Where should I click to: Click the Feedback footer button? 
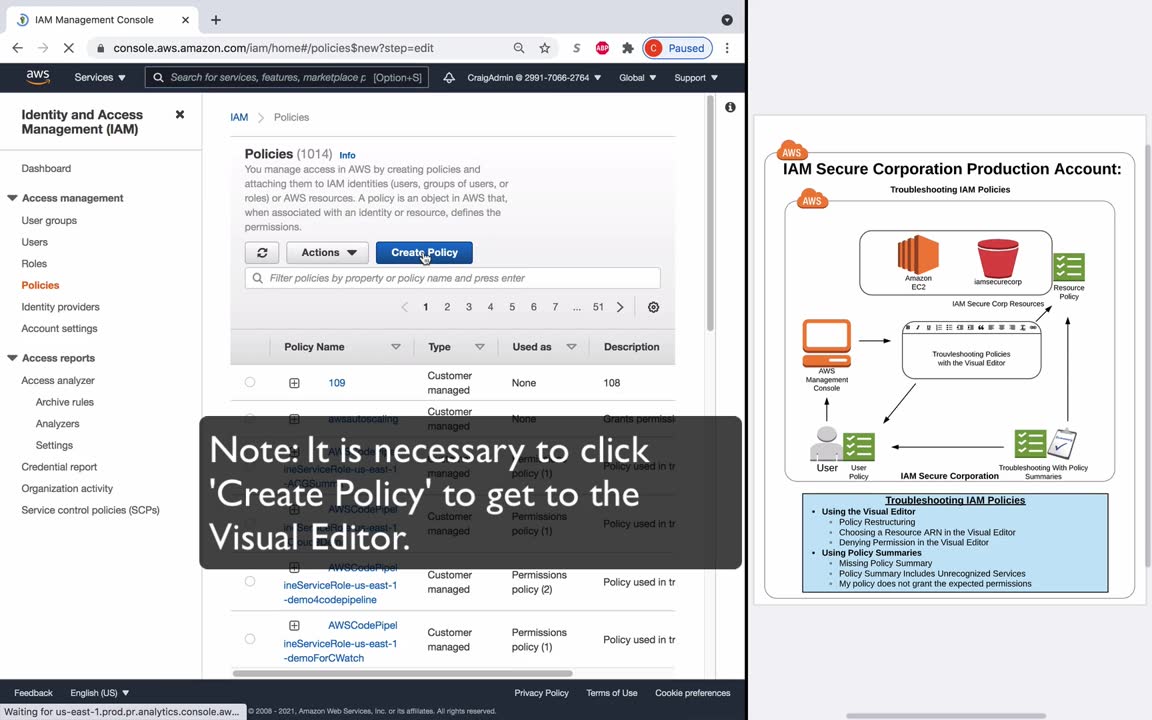(33, 693)
